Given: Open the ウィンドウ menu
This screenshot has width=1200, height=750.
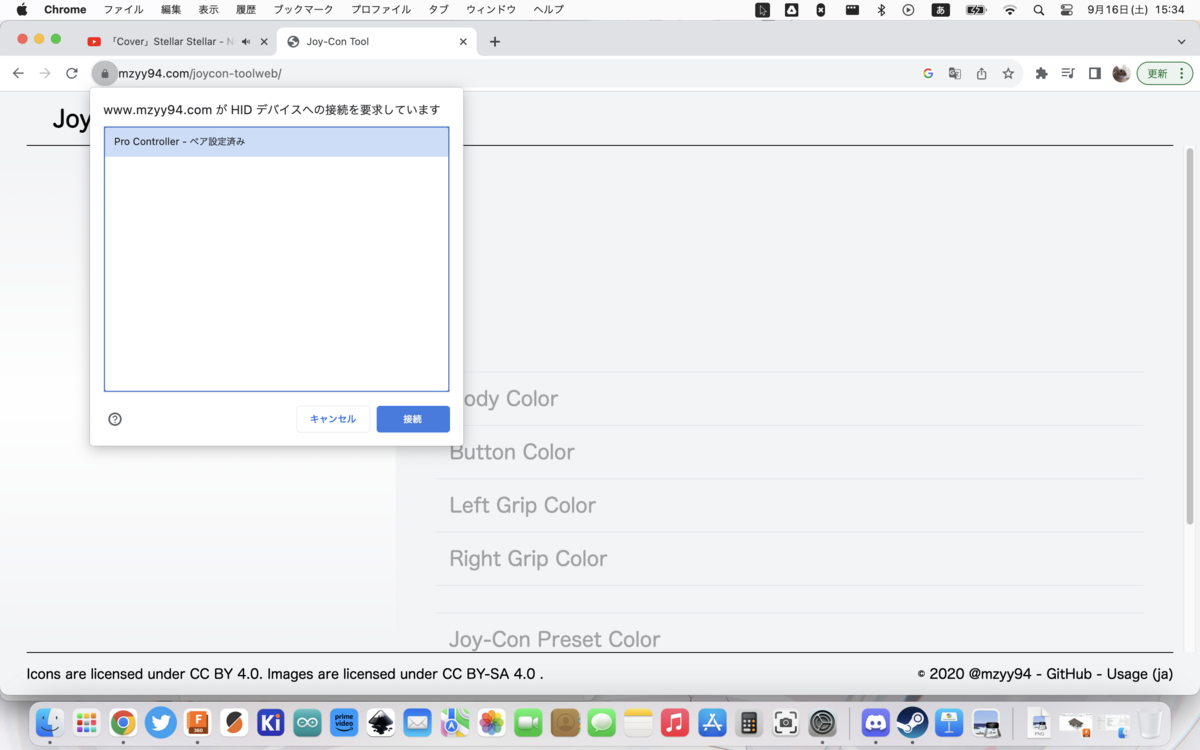Looking at the screenshot, I should click(x=491, y=10).
